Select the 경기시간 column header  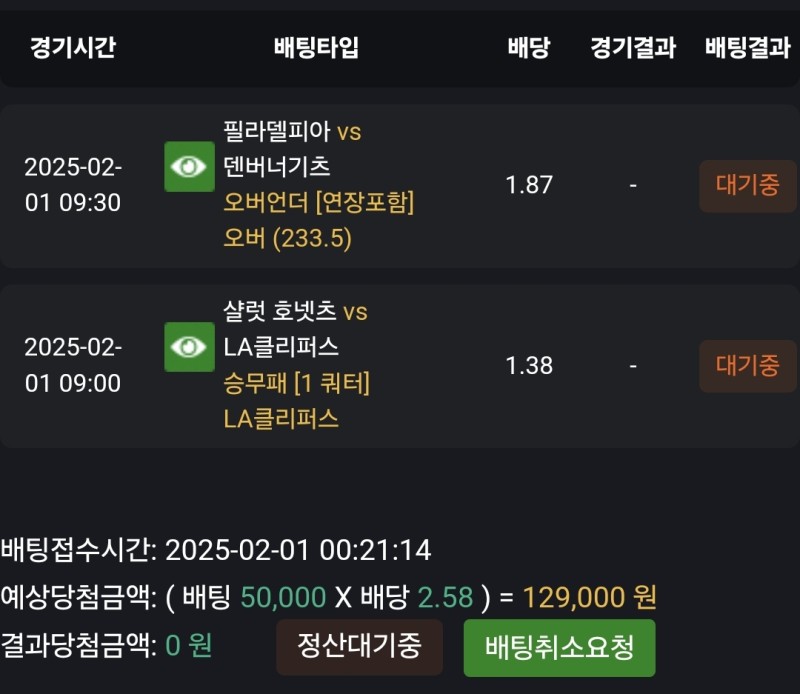coord(73,47)
